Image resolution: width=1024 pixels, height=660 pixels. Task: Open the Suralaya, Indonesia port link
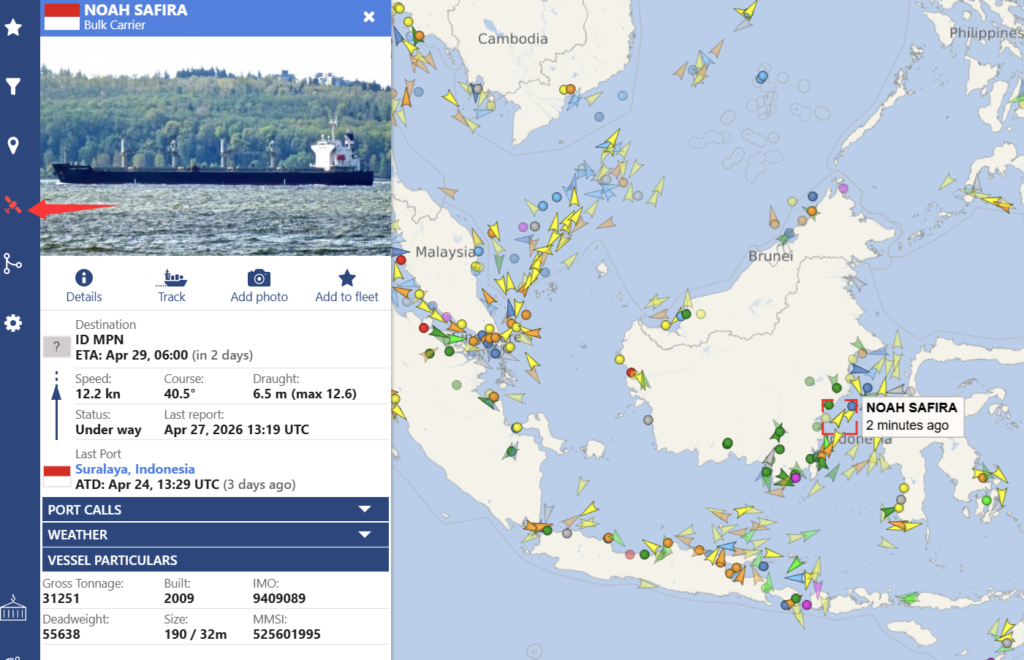[135, 469]
